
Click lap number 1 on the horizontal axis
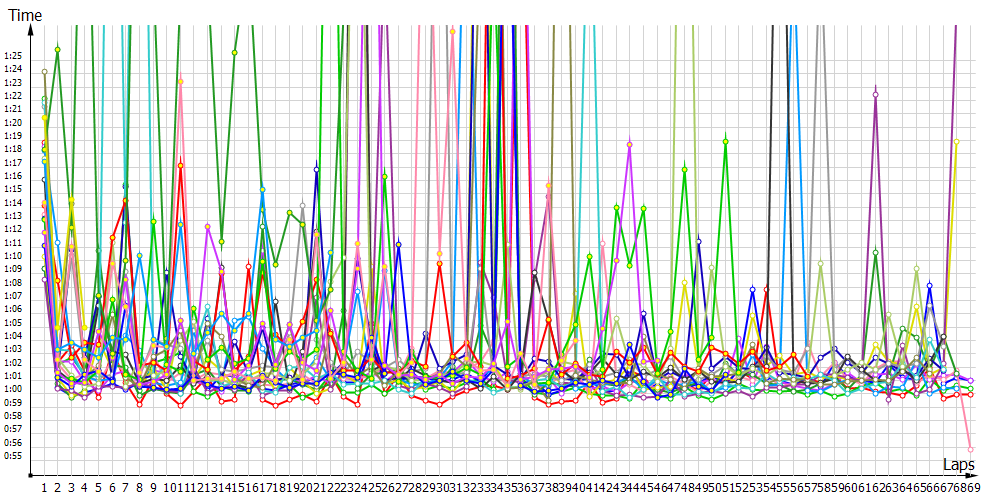coord(44,487)
